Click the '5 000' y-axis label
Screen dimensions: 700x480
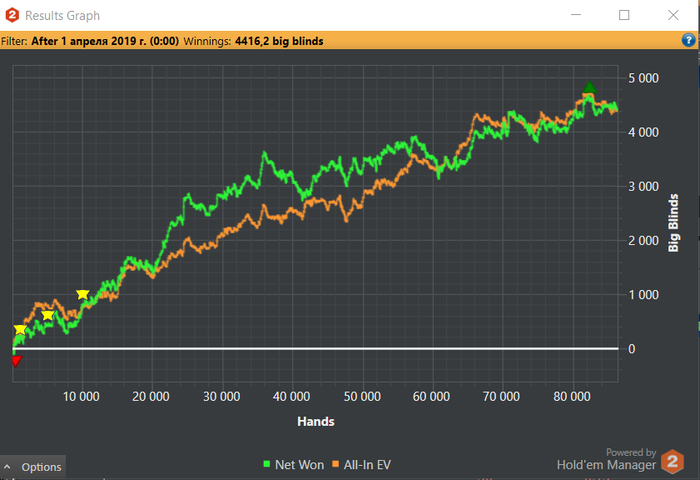(643, 78)
